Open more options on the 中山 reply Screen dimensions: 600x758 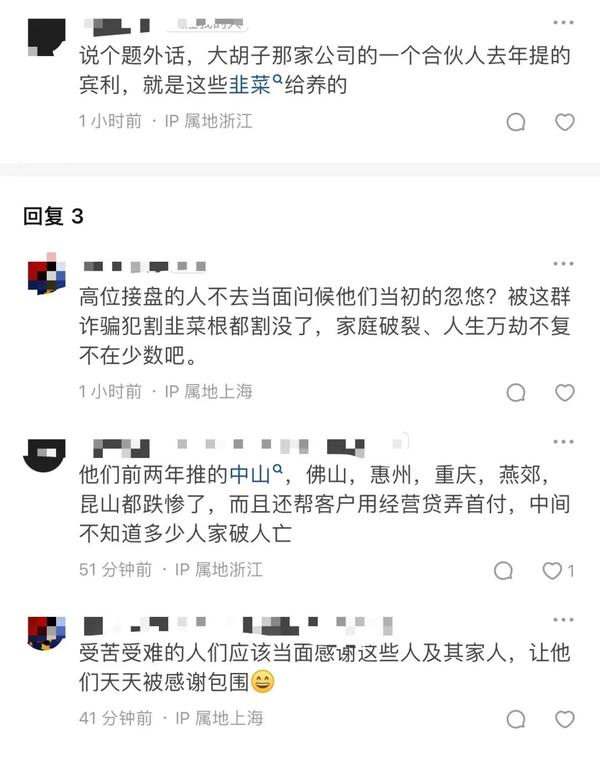(x=563, y=441)
